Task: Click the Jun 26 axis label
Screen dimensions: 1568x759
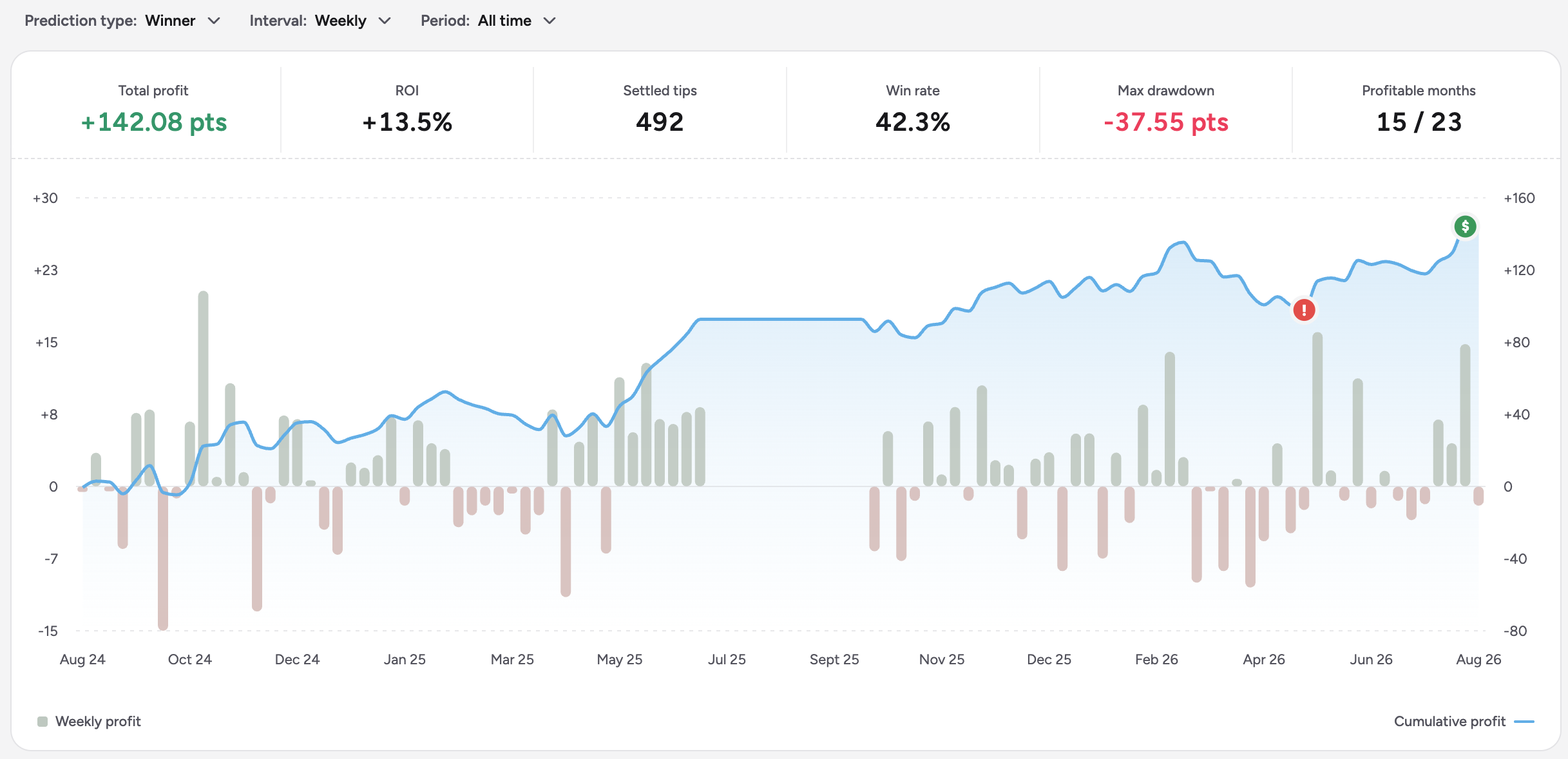Action: click(1371, 659)
